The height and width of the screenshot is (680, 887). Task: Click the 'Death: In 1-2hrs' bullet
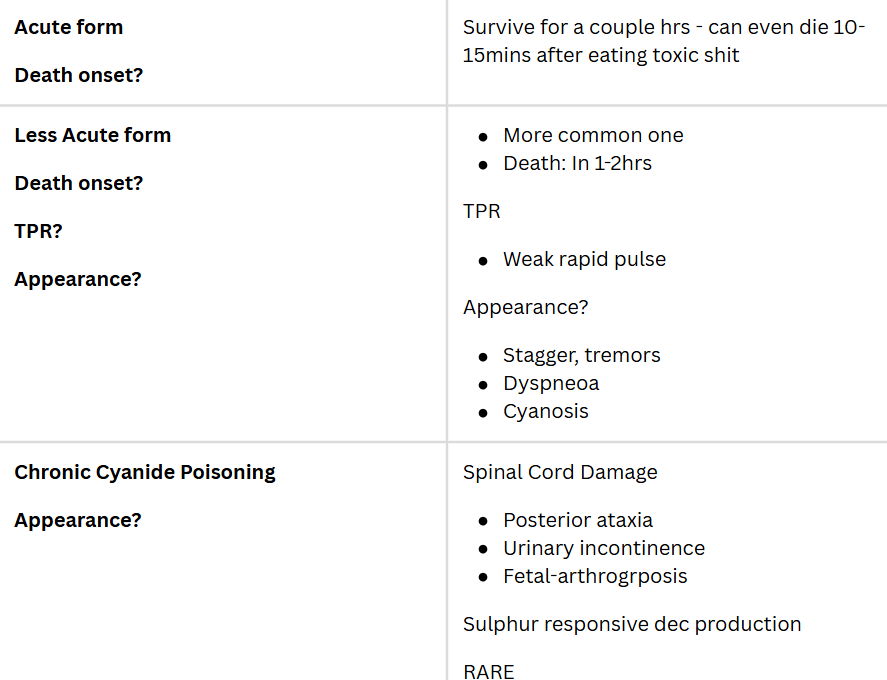point(577,163)
